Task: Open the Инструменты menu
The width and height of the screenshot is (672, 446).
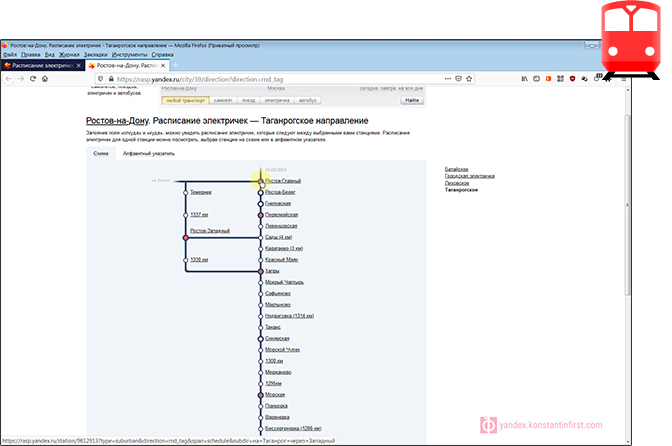Action: pos(129,55)
